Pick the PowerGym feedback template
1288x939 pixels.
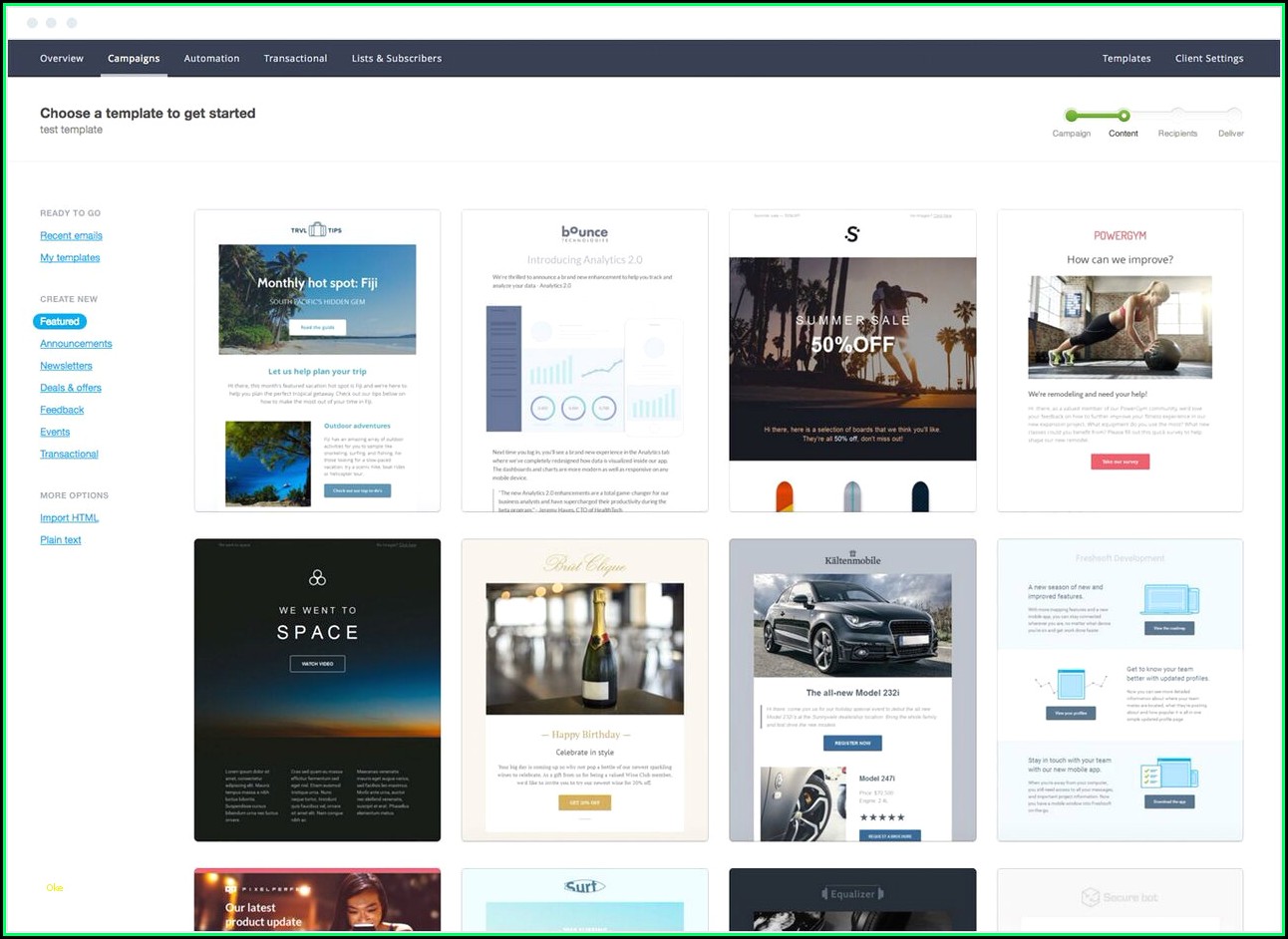tap(1120, 360)
